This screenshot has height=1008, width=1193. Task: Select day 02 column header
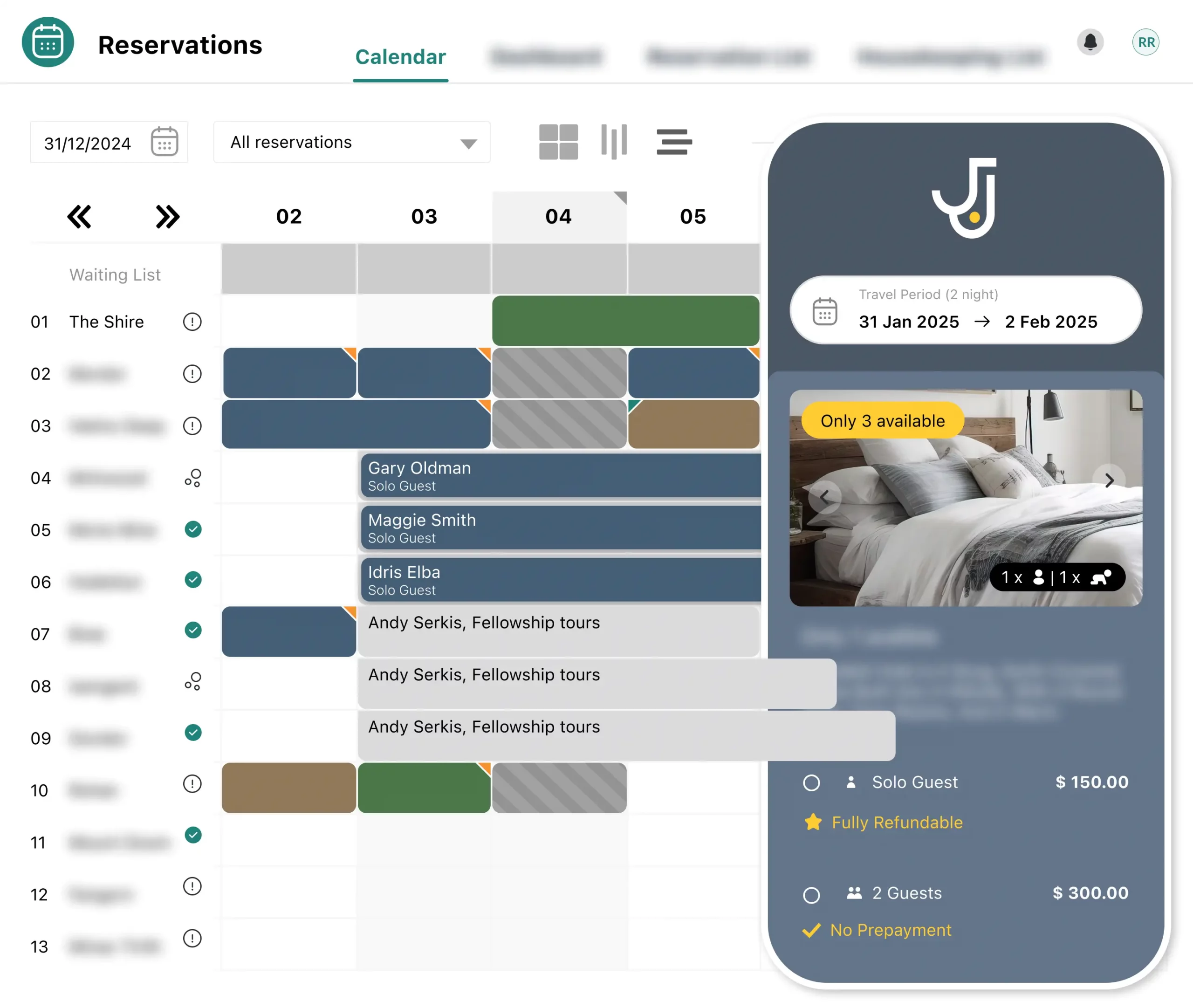point(289,217)
